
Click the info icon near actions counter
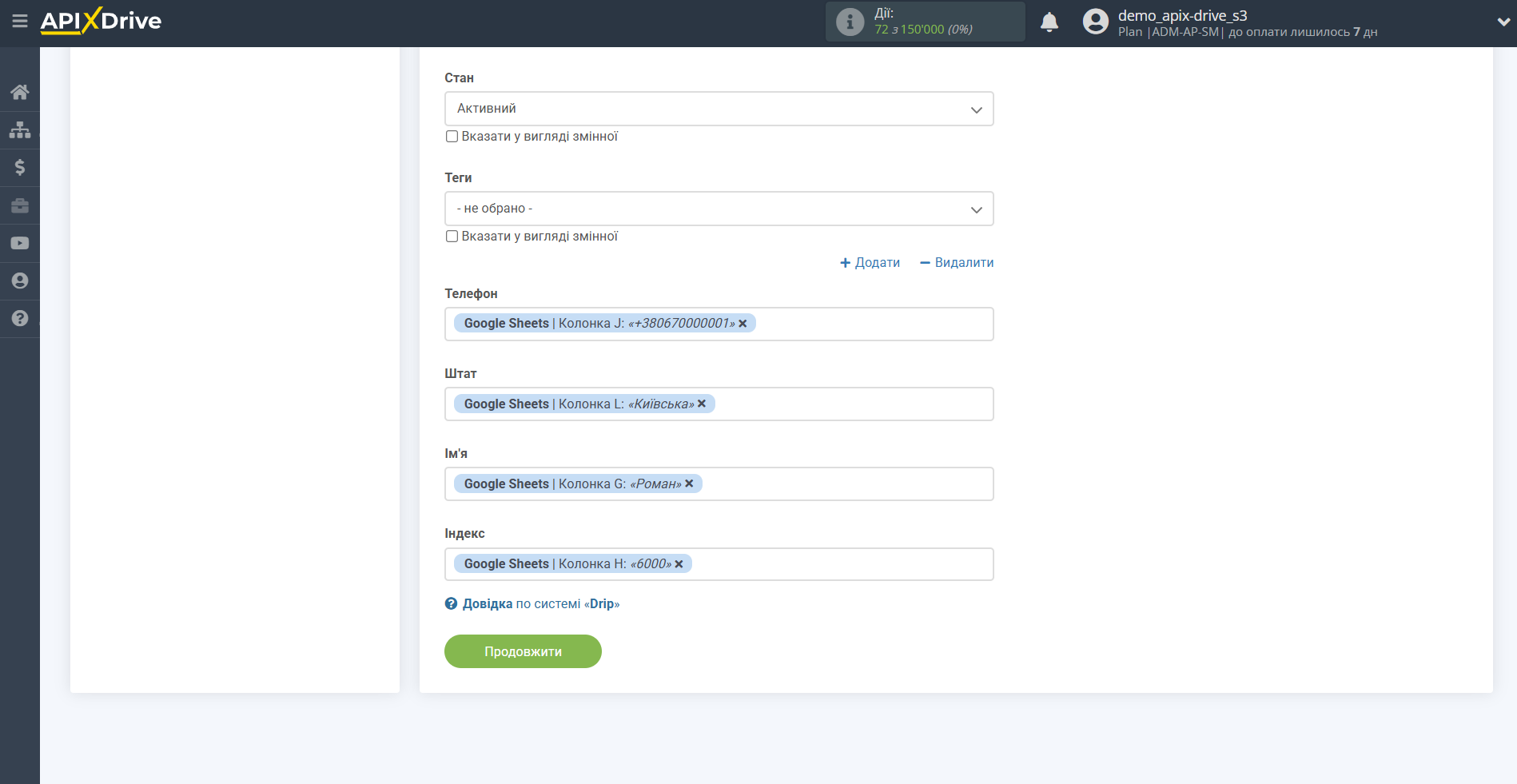(850, 22)
